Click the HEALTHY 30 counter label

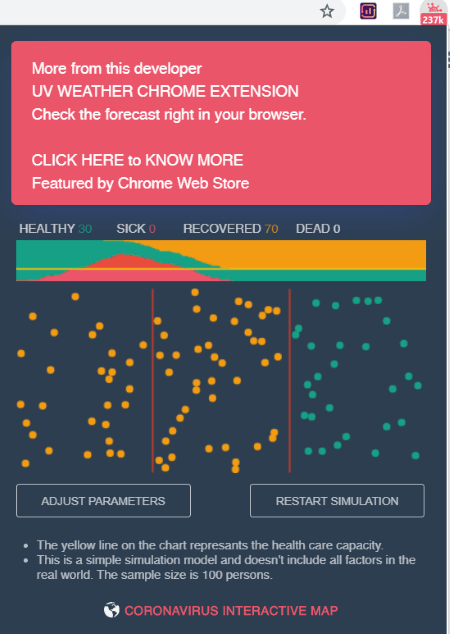[x=55, y=229]
